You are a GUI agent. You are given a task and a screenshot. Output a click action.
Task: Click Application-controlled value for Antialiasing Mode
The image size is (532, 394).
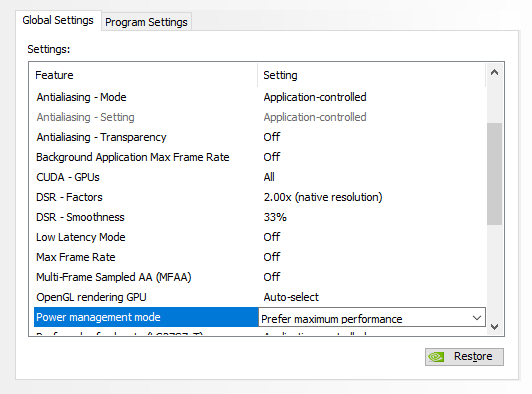pyautogui.click(x=315, y=97)
